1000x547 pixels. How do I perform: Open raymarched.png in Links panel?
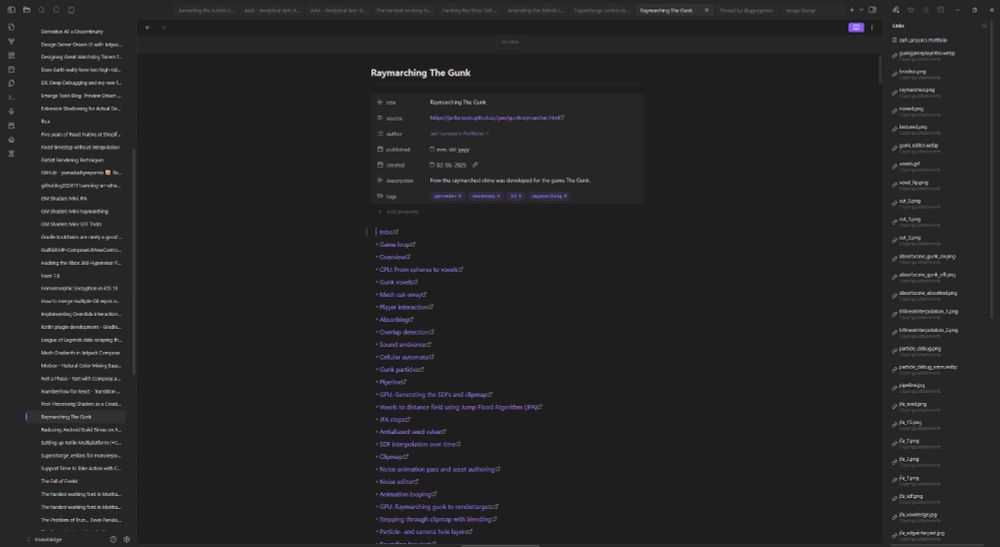[x=917, y=90]
